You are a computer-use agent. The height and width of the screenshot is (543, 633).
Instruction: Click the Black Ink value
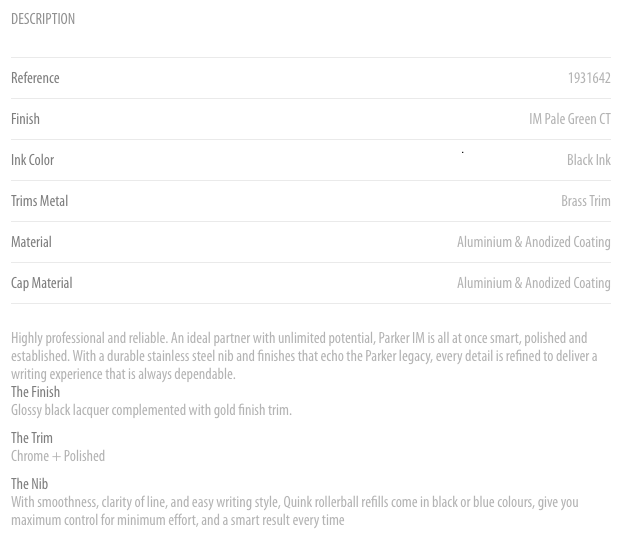[x=589, y=160]
